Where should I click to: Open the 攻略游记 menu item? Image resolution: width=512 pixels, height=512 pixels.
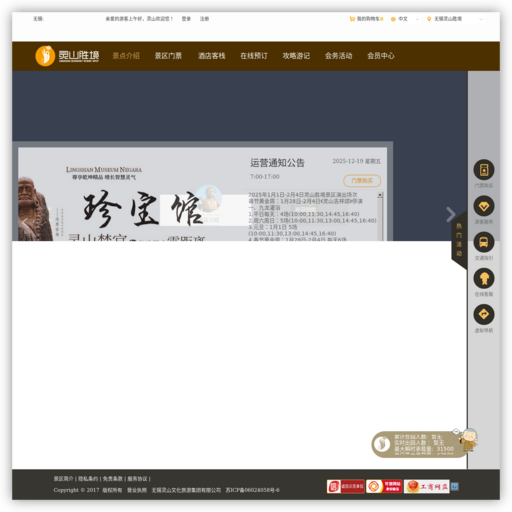pyautogui.click(x=296, y=56)
